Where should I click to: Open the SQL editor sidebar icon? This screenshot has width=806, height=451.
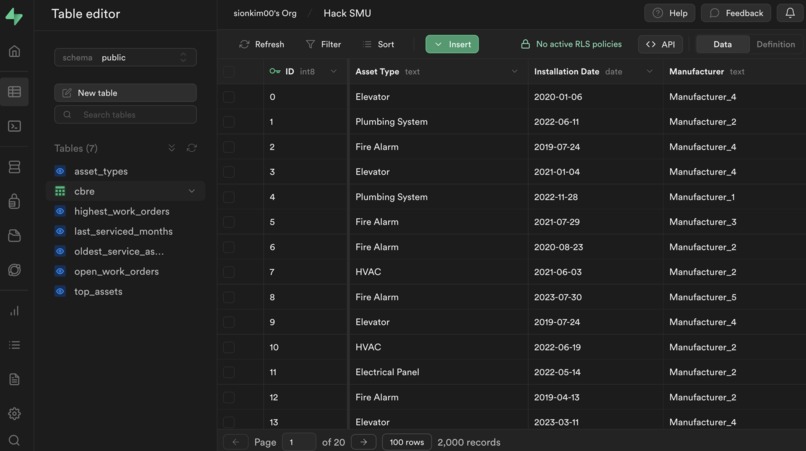pos(14,126)
